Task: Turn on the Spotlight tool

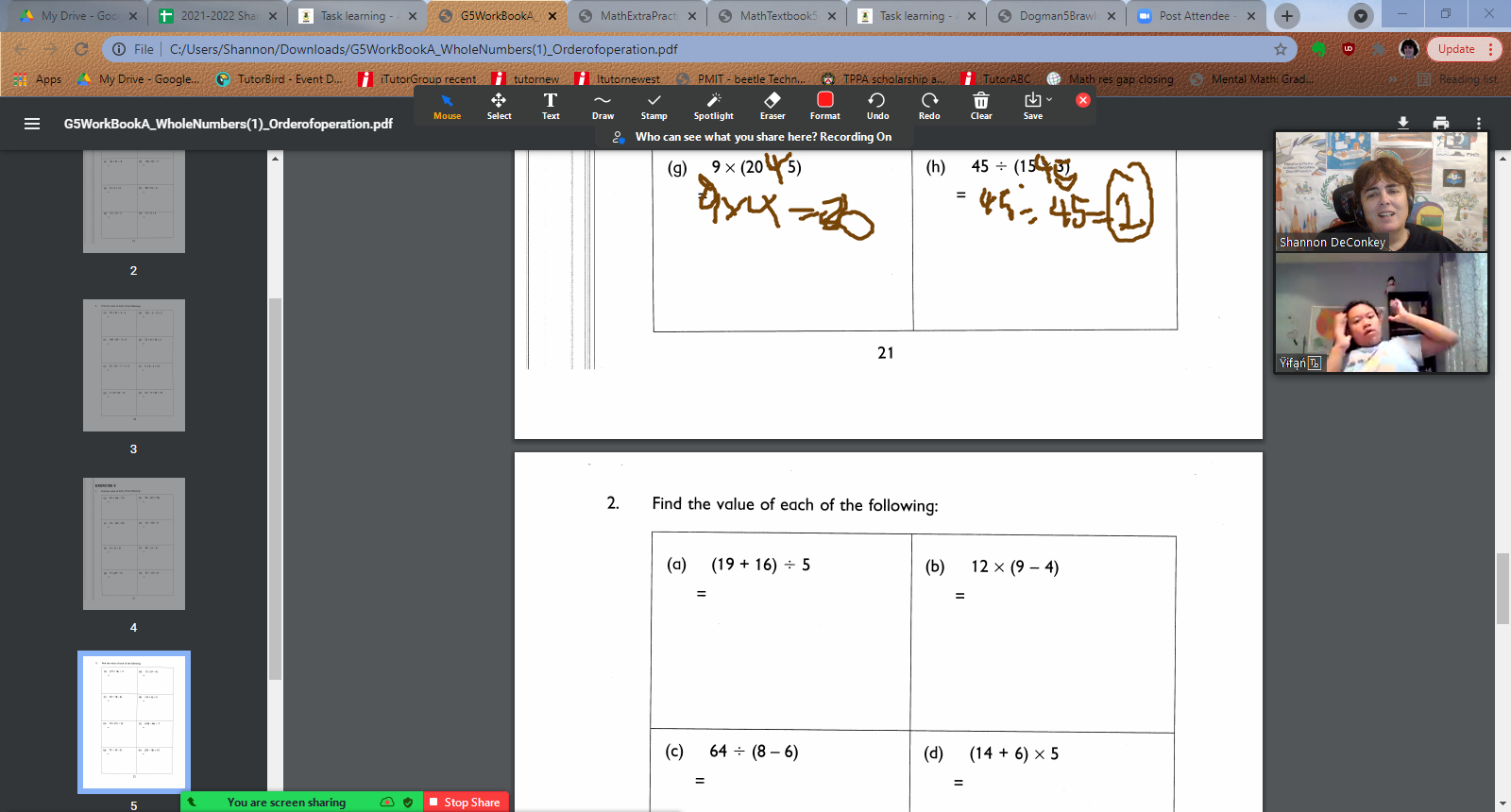Action: click(x=713, y=106)
